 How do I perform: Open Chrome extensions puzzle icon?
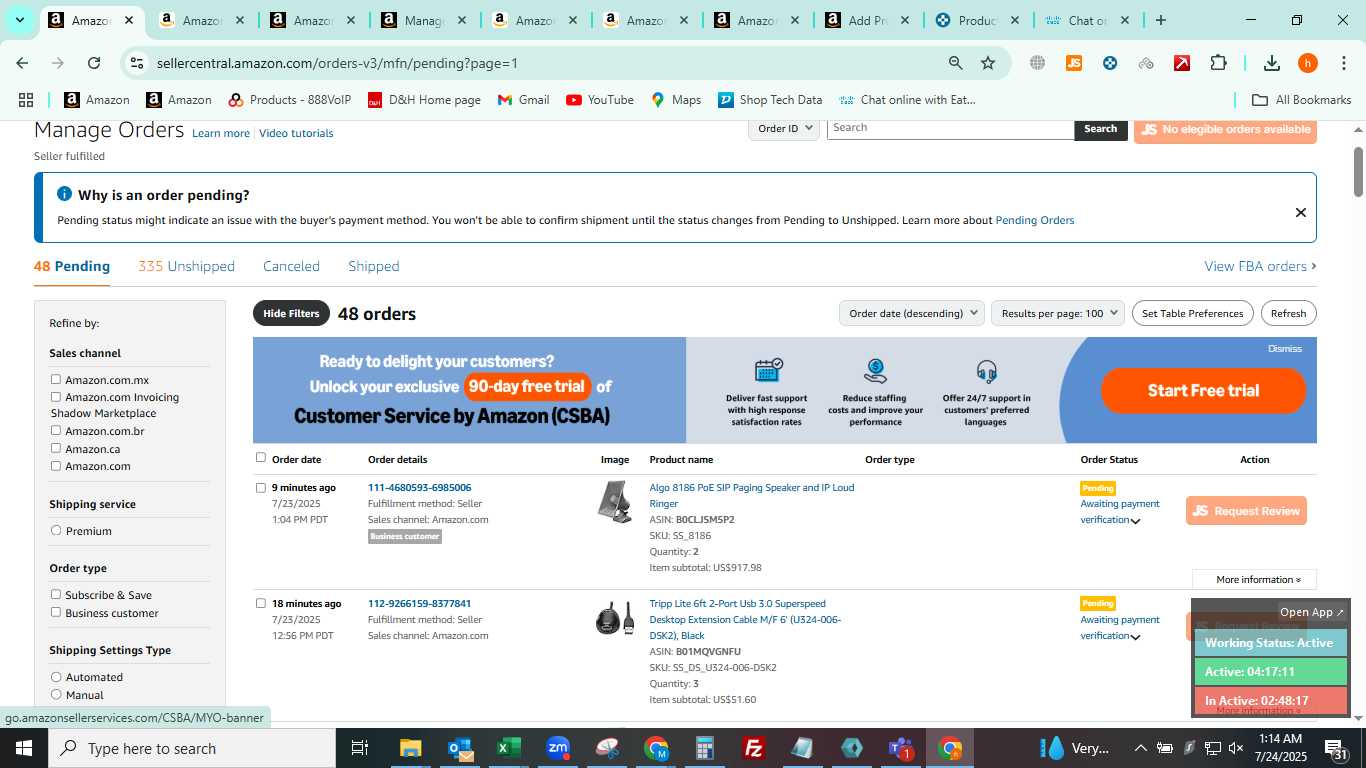point(1218,63)
